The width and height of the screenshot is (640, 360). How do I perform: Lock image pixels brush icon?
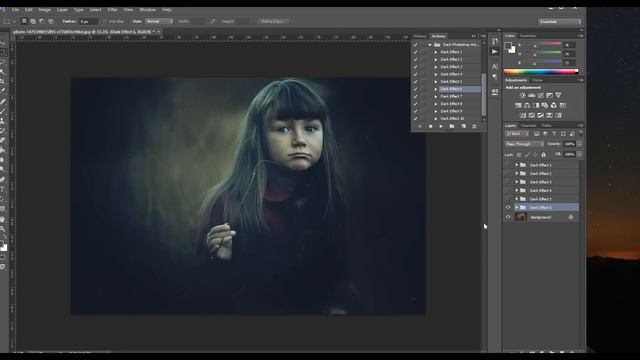[x=527, y=155]
